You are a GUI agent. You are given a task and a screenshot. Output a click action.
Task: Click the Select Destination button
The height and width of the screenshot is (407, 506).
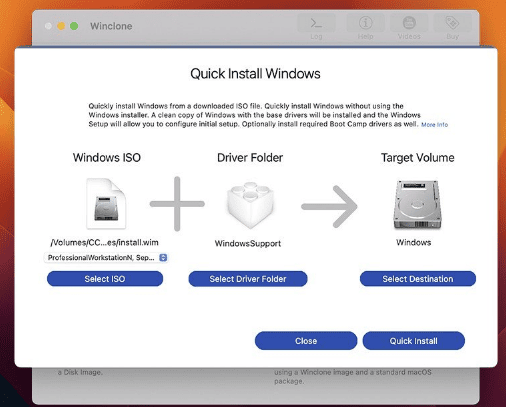tap(418, 279)
